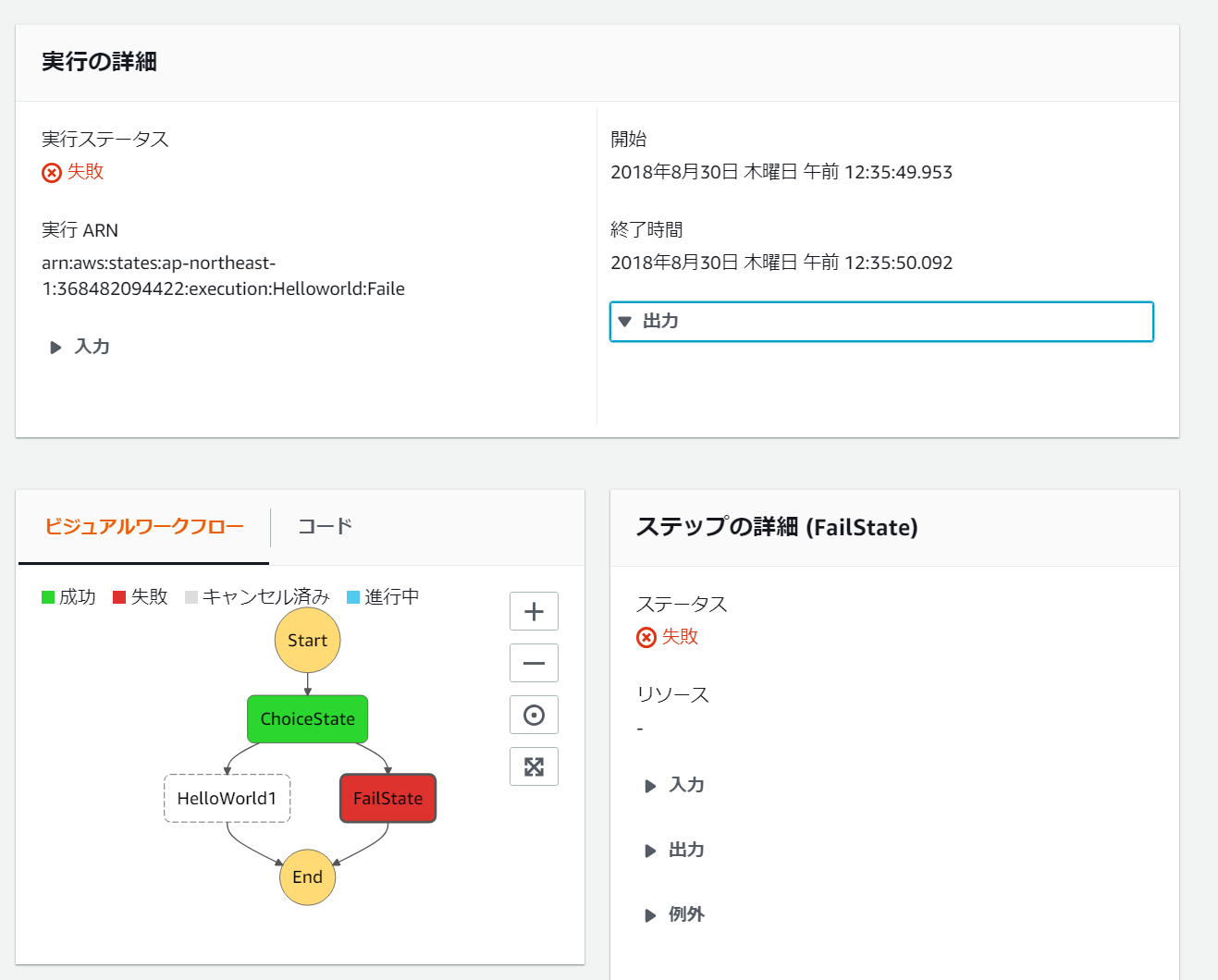Click the zoom in icon on the workflow
1218x980 pixels.
click(x=534, y=611)
